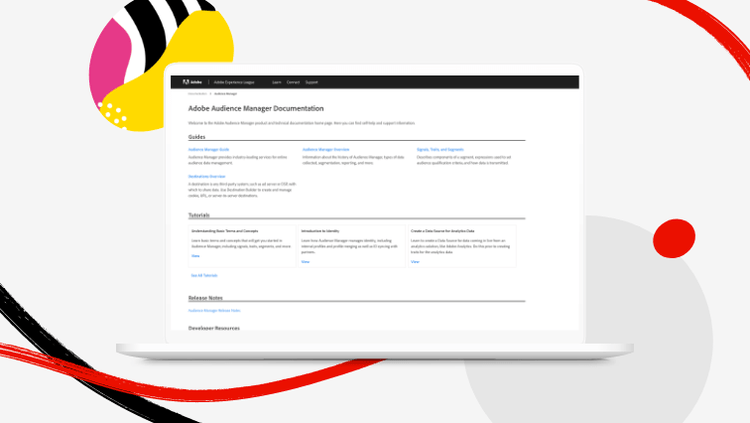View the Understanding Basic Terms tutorial

[x=196, y=256]
